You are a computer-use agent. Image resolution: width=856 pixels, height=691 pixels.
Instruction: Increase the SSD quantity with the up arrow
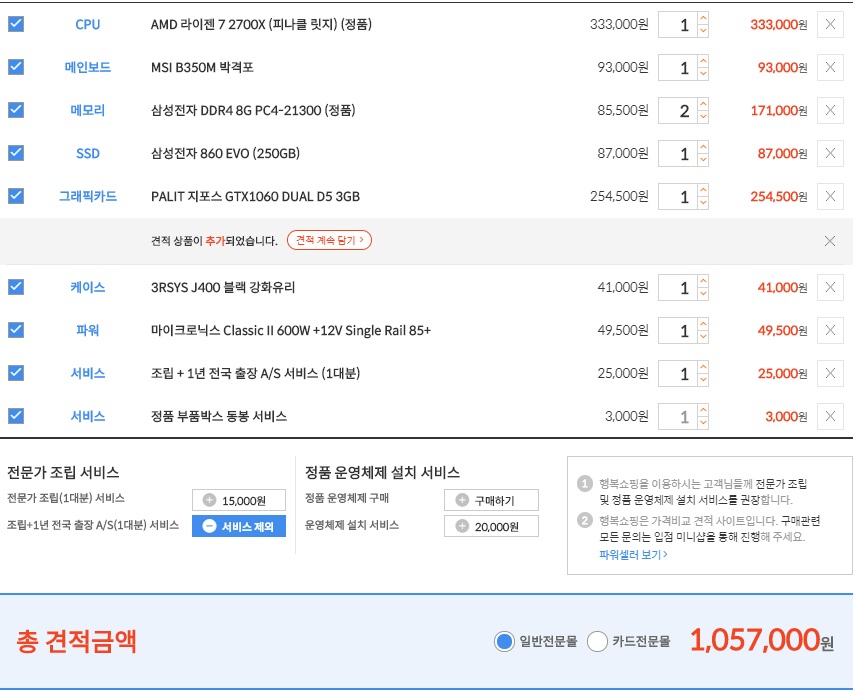click(703, 147)
